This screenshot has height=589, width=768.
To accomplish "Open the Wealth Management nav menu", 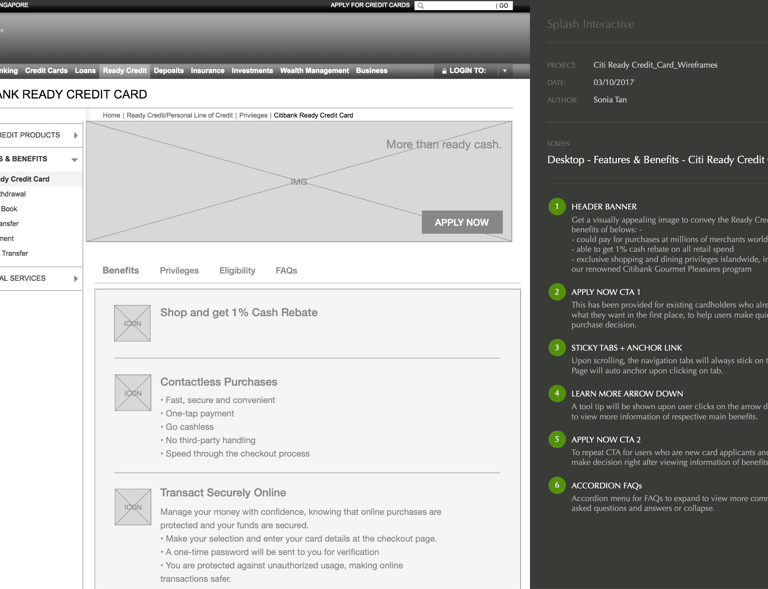I will tap(314, 71).
